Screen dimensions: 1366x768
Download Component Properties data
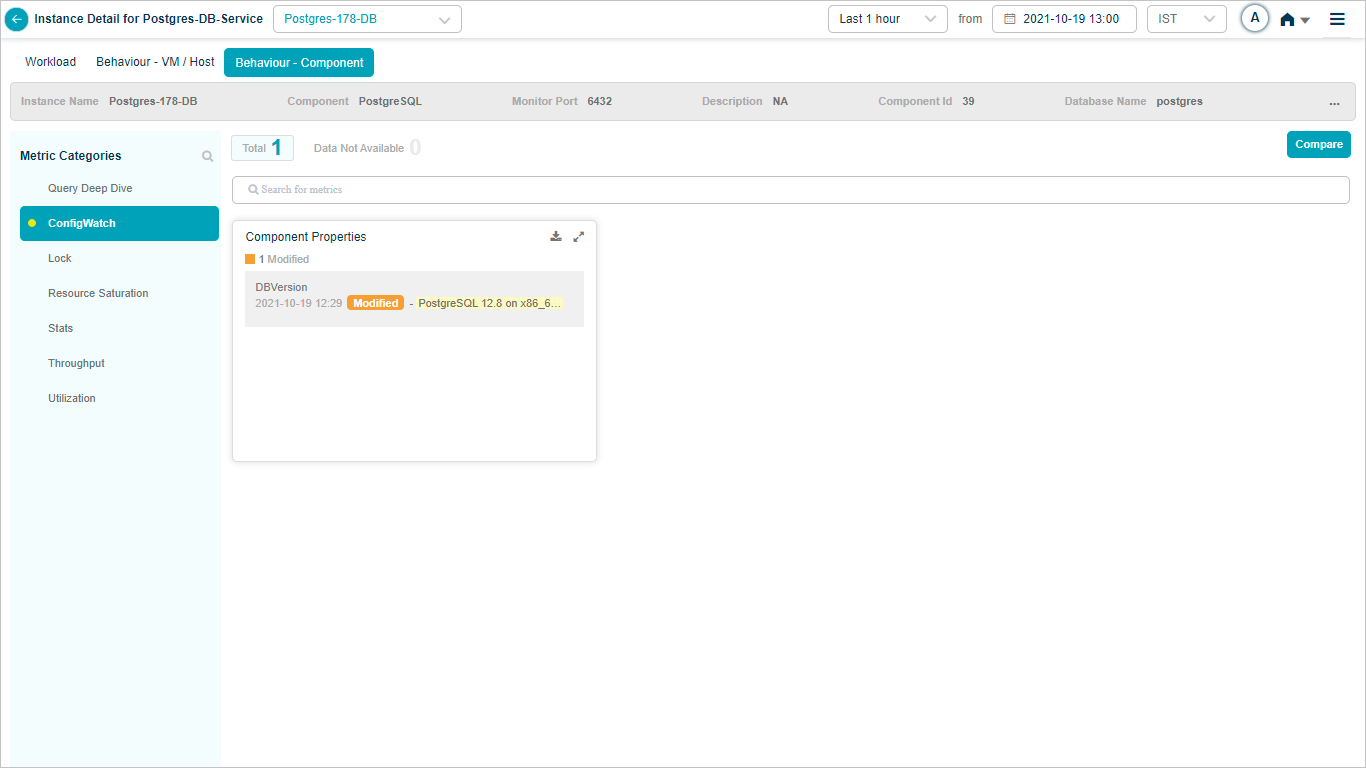[556, 237]
